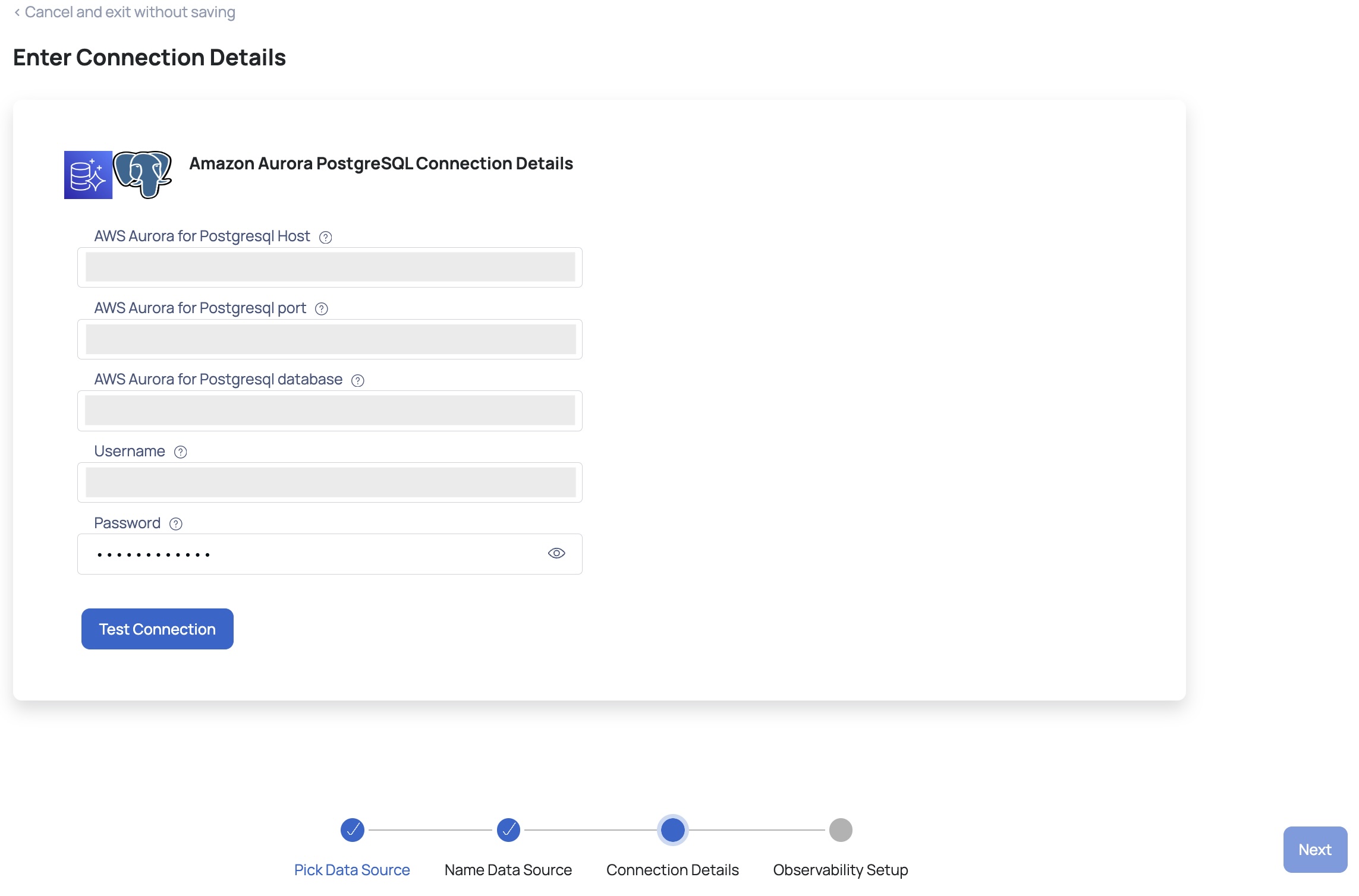Screen dimensions: 1359x896
Task: Click the AWS Aurora for Postgresql database label
Action: (x=218, y=380)
